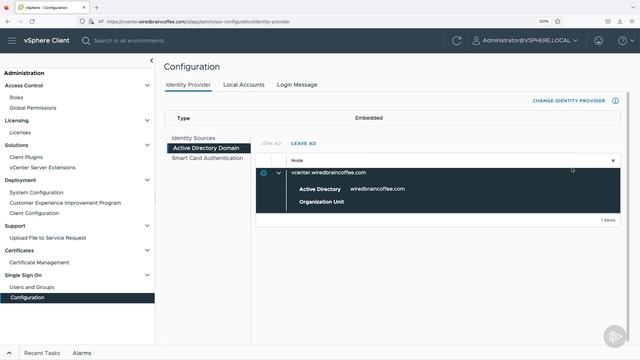The width and height of the screenshot is (640, 360).
Task: Select Configuration under Single Sign On
Action: (x=78, y=298)
